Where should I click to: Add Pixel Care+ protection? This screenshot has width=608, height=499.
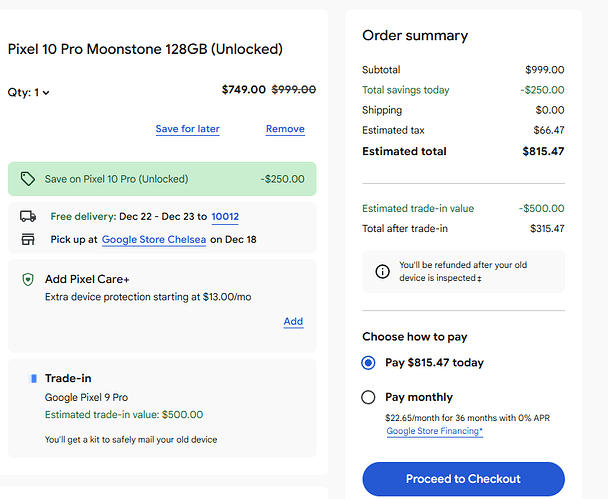point(293,321)
